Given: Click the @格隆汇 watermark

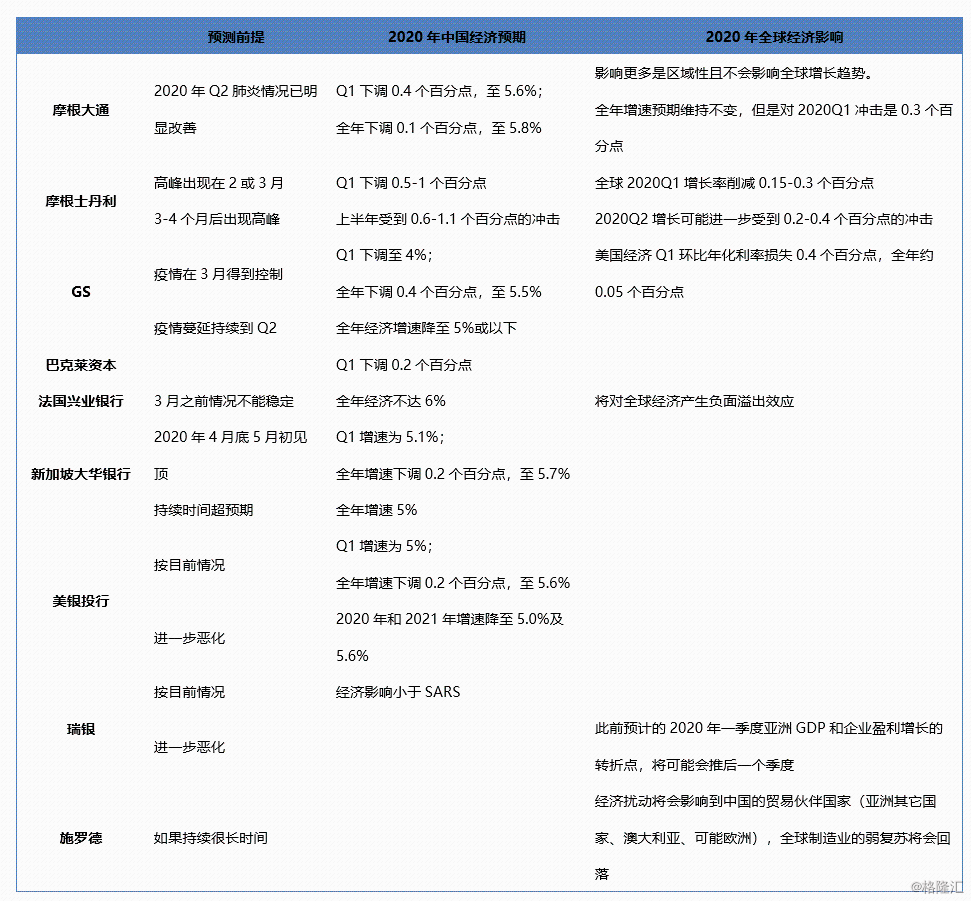Looking at the screenshot, I should tap(935, 887).
